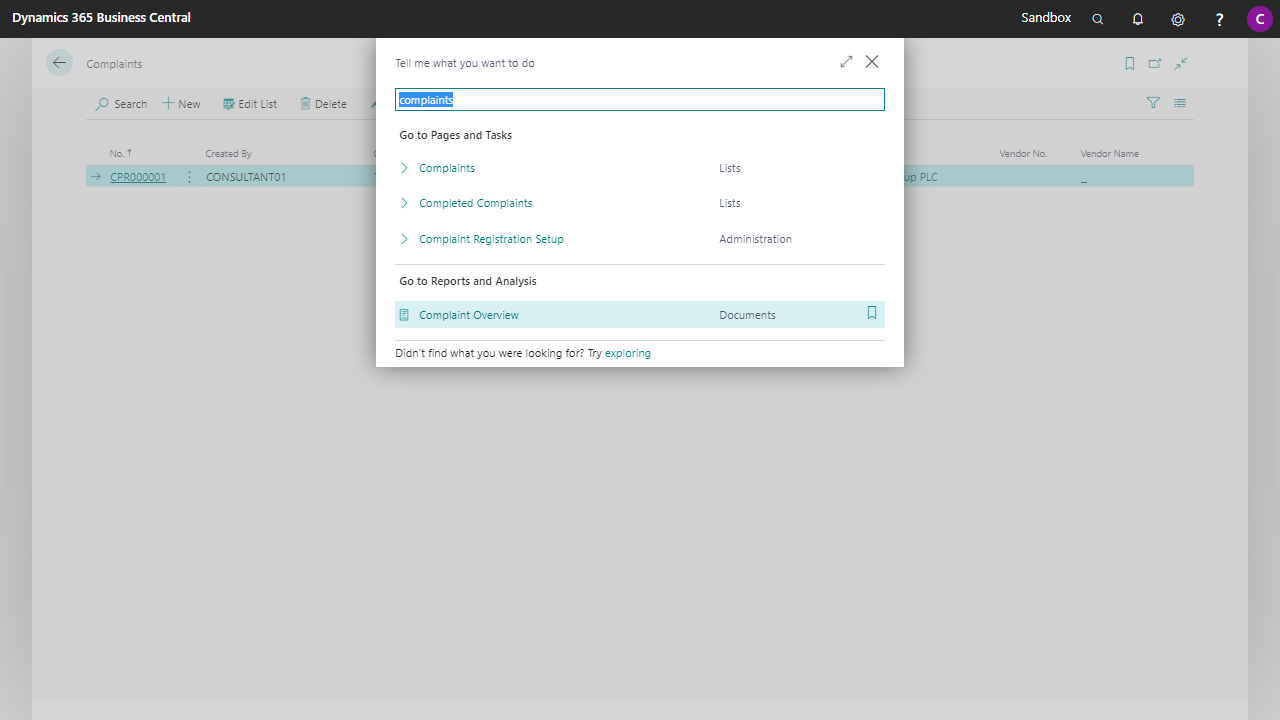This screenshot has height=720, width=1280.
Task: Open the page bookmark icon above the list
Action: pyautogui.click(x=1129, y=62)
